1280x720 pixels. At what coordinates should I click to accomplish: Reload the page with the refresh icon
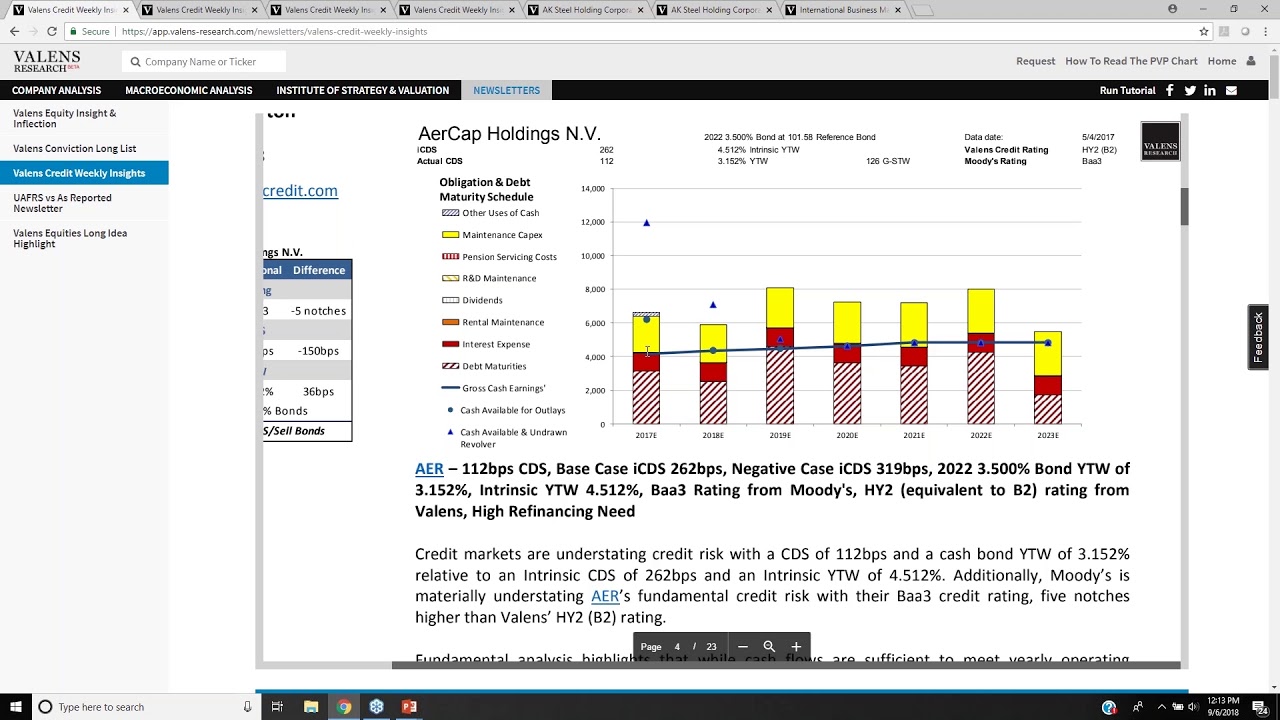coord(51,31)
